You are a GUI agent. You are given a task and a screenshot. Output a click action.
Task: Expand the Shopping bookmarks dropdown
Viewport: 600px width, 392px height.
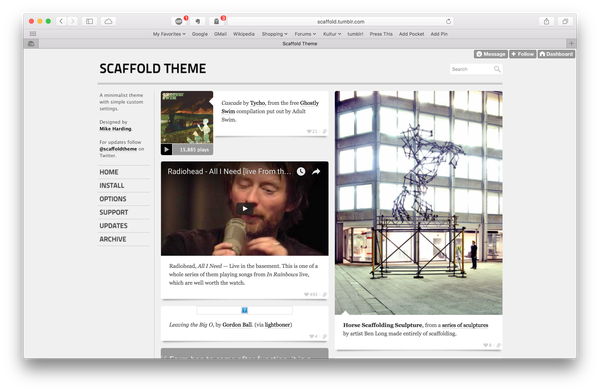coord(275,34)
